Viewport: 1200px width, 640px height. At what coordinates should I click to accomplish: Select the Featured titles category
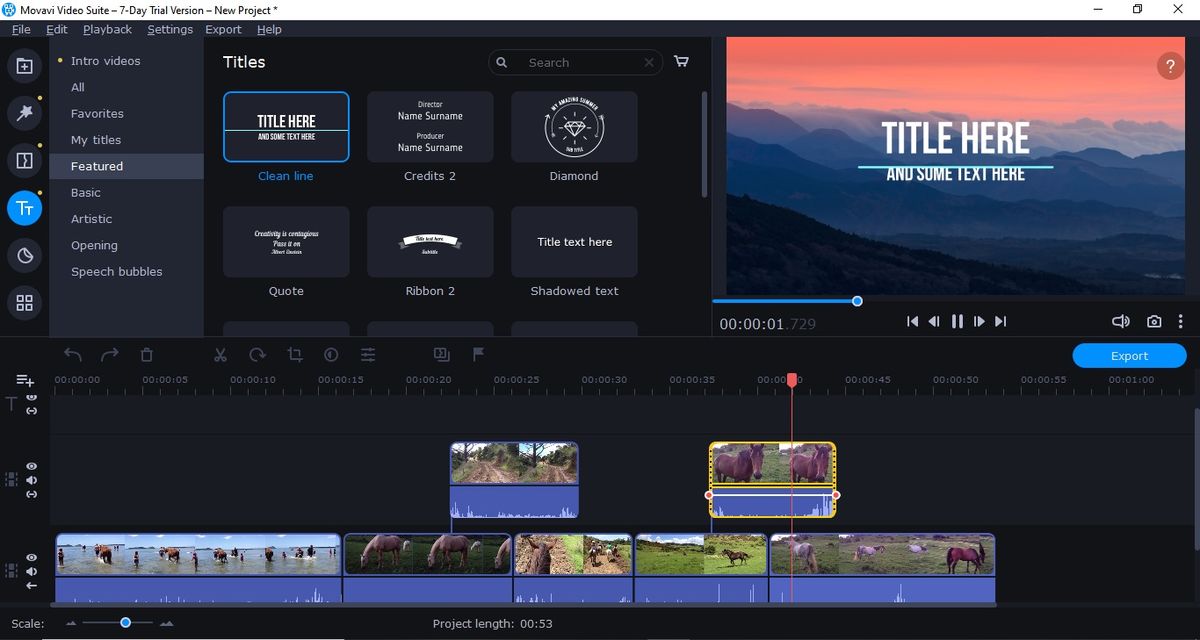tap(96, 166)
